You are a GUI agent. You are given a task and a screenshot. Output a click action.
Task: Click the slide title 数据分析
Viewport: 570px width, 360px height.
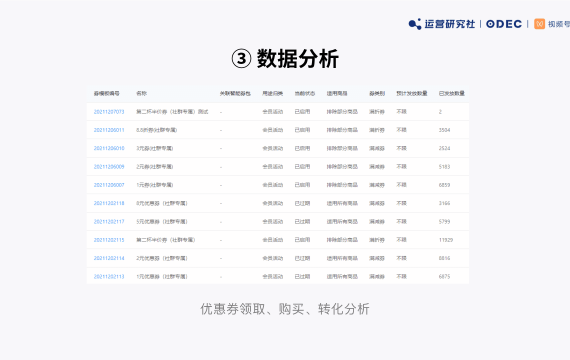tap(297, 59)
